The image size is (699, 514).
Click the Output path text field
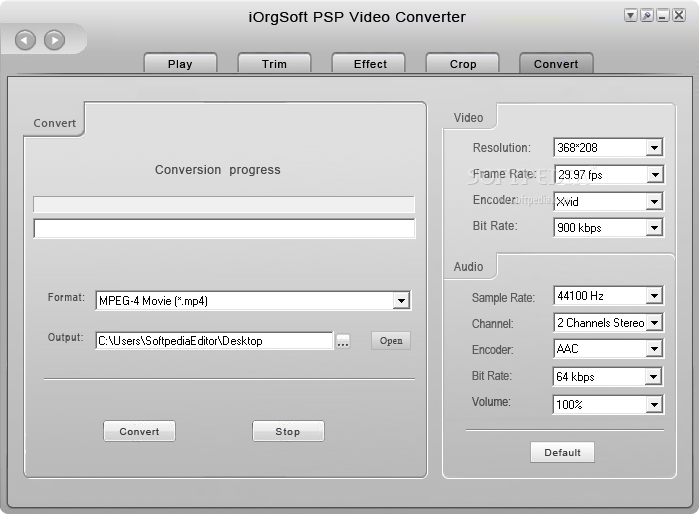(214, 341)
